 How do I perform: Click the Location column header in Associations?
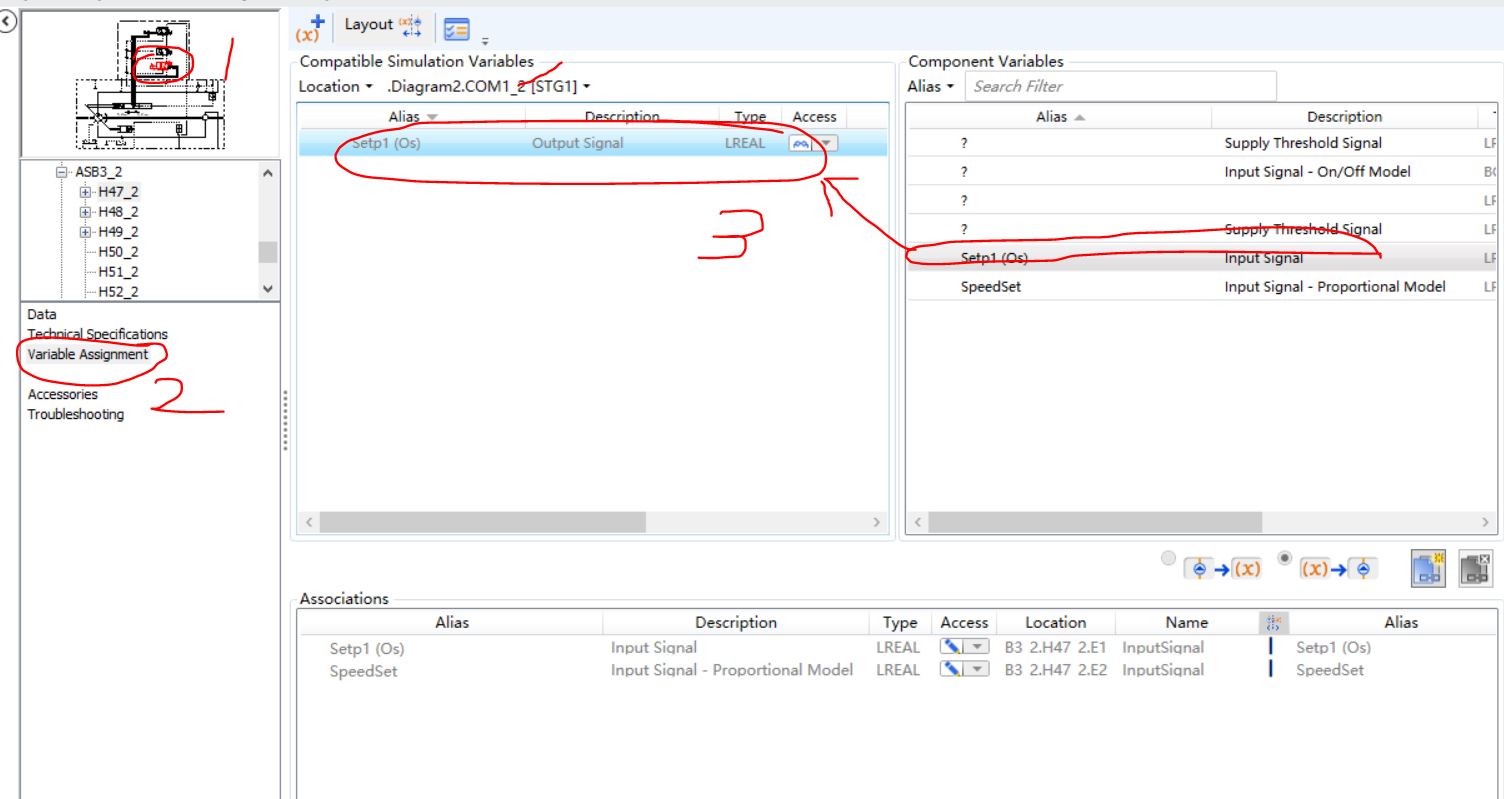pos(1055,622)
